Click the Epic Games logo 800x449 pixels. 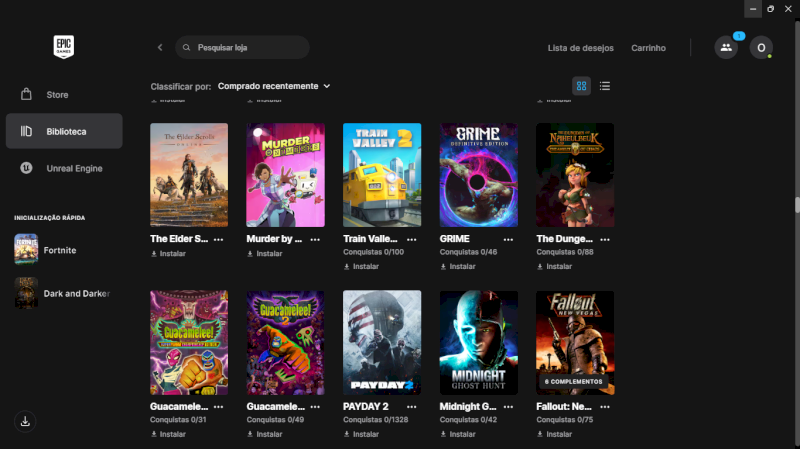(64, 47)
